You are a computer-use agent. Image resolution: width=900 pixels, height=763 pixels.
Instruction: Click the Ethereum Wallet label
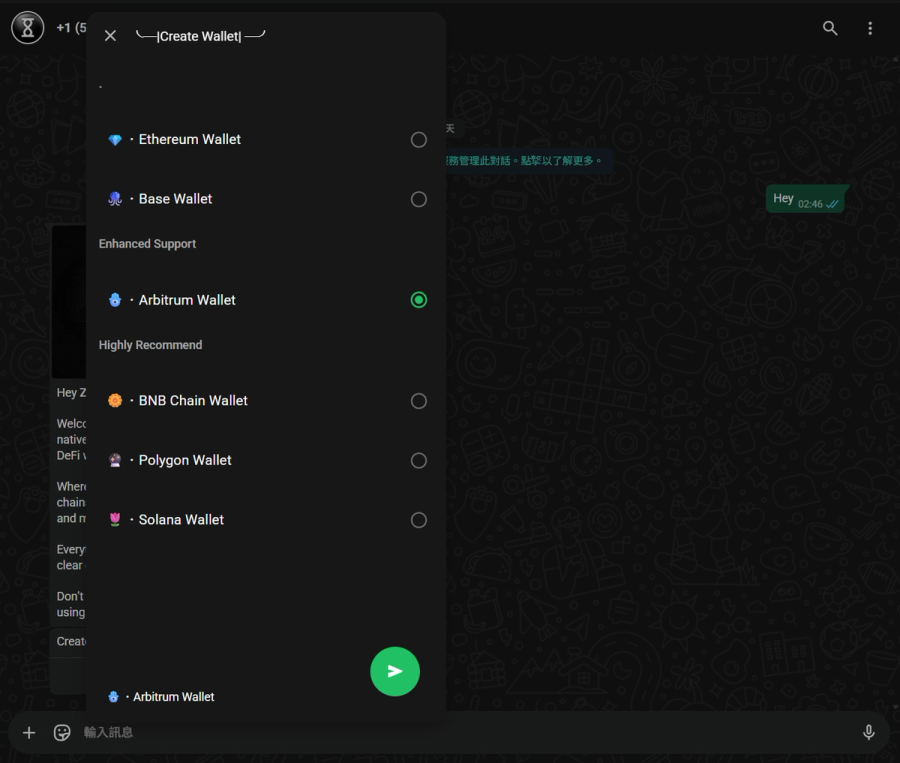click(x=189, y=140)
